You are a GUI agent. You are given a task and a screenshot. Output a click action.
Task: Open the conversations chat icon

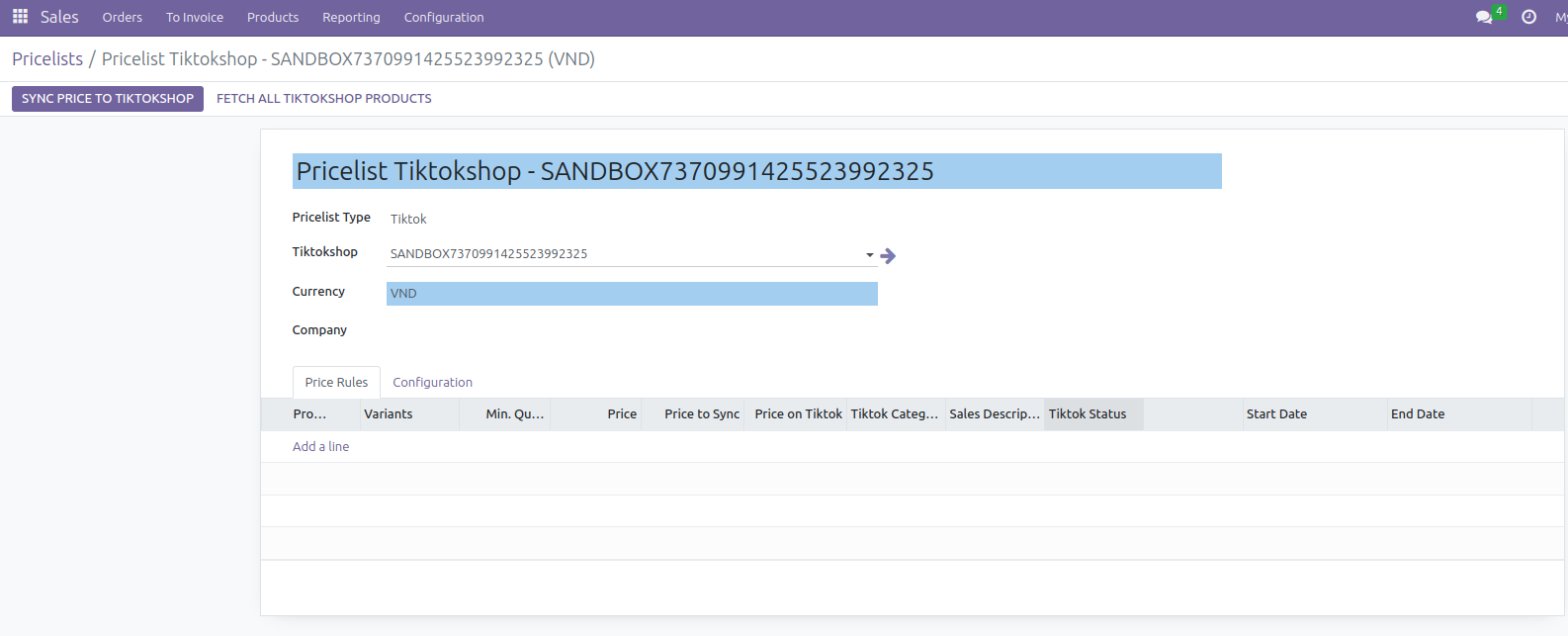point(1484,17)
